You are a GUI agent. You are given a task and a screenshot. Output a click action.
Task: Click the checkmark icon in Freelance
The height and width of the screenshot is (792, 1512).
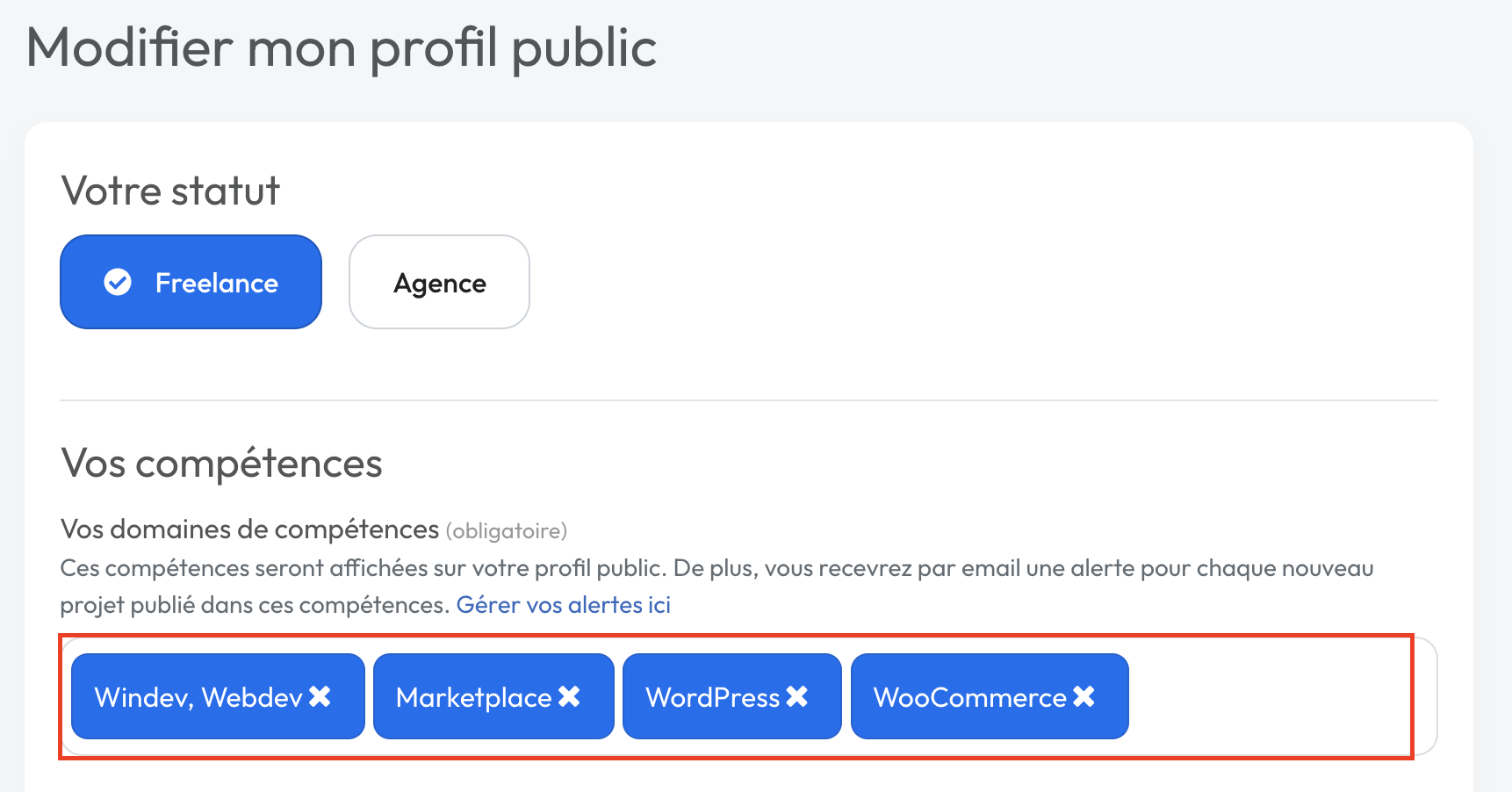[x=118, y=283]
